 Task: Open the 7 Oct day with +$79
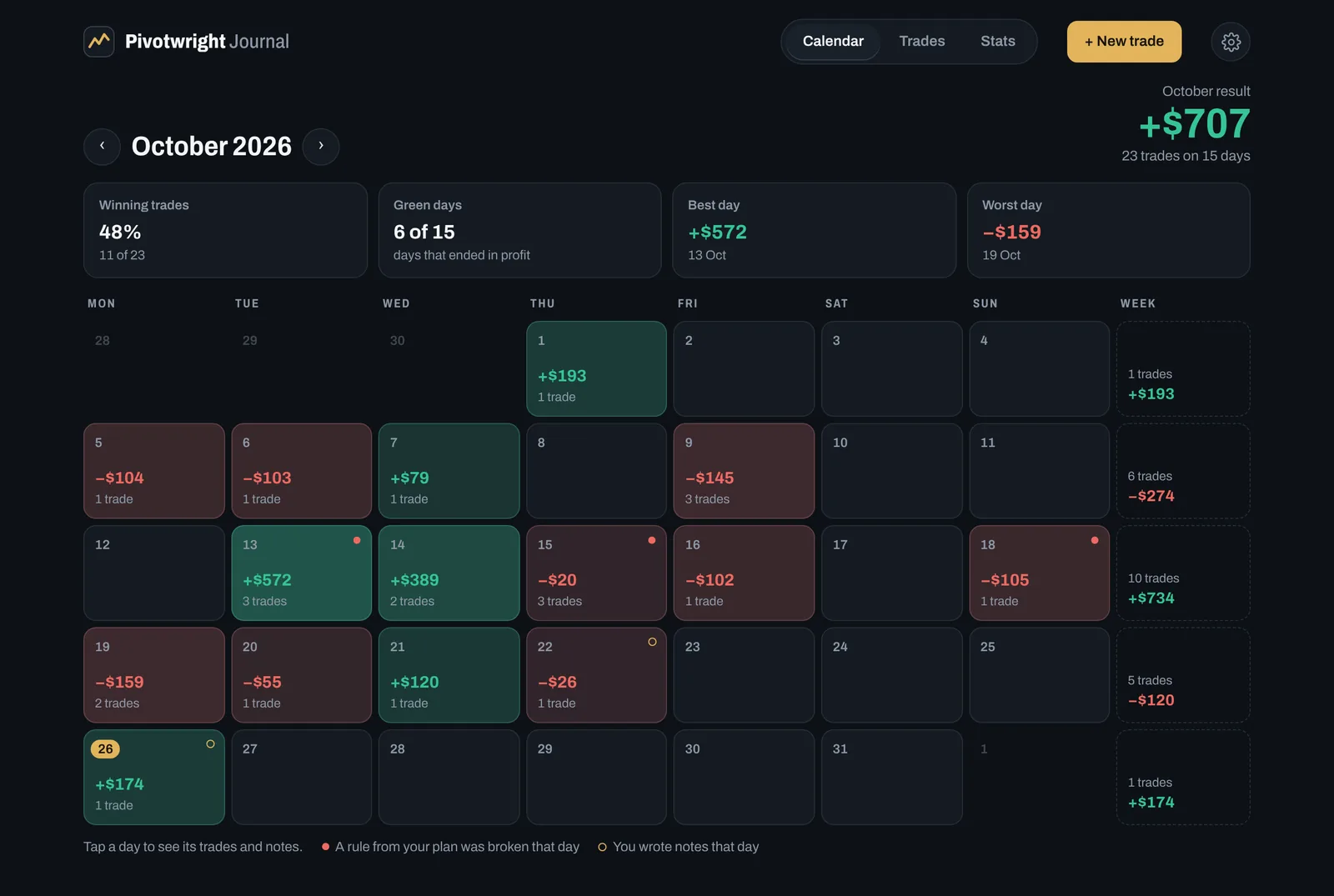coord(449,471)
